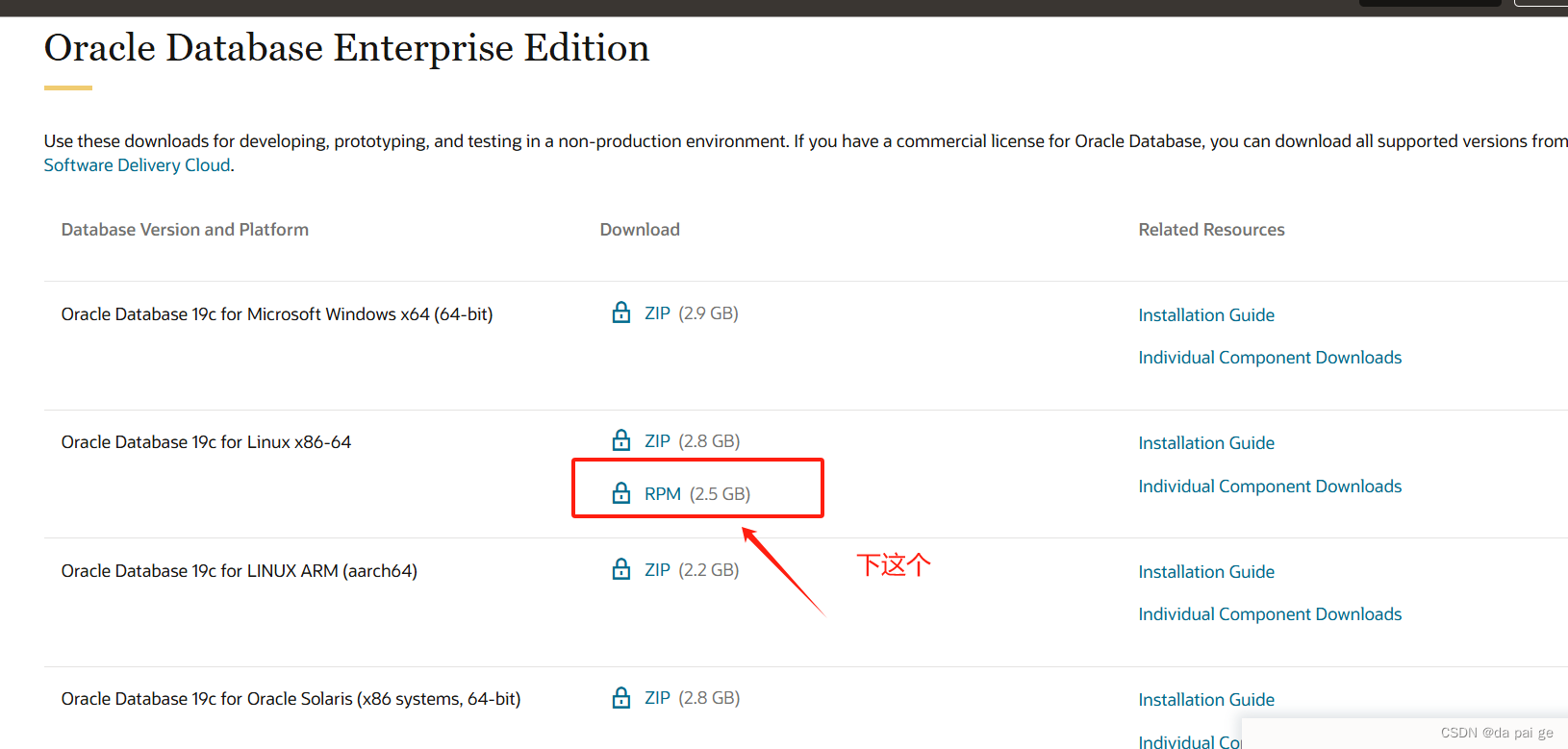Select Oracle Database 19c for Linux x86-64 text
The image size is (1568, 749).
[x=206, y=442]
